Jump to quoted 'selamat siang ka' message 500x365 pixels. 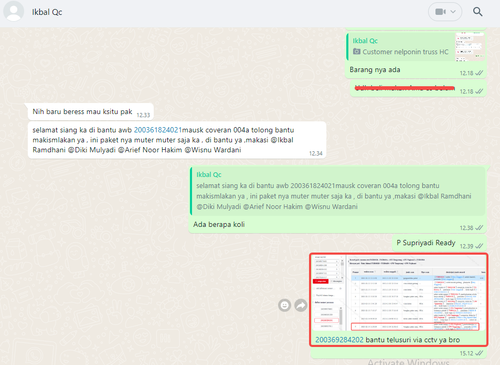click(338, 191)
